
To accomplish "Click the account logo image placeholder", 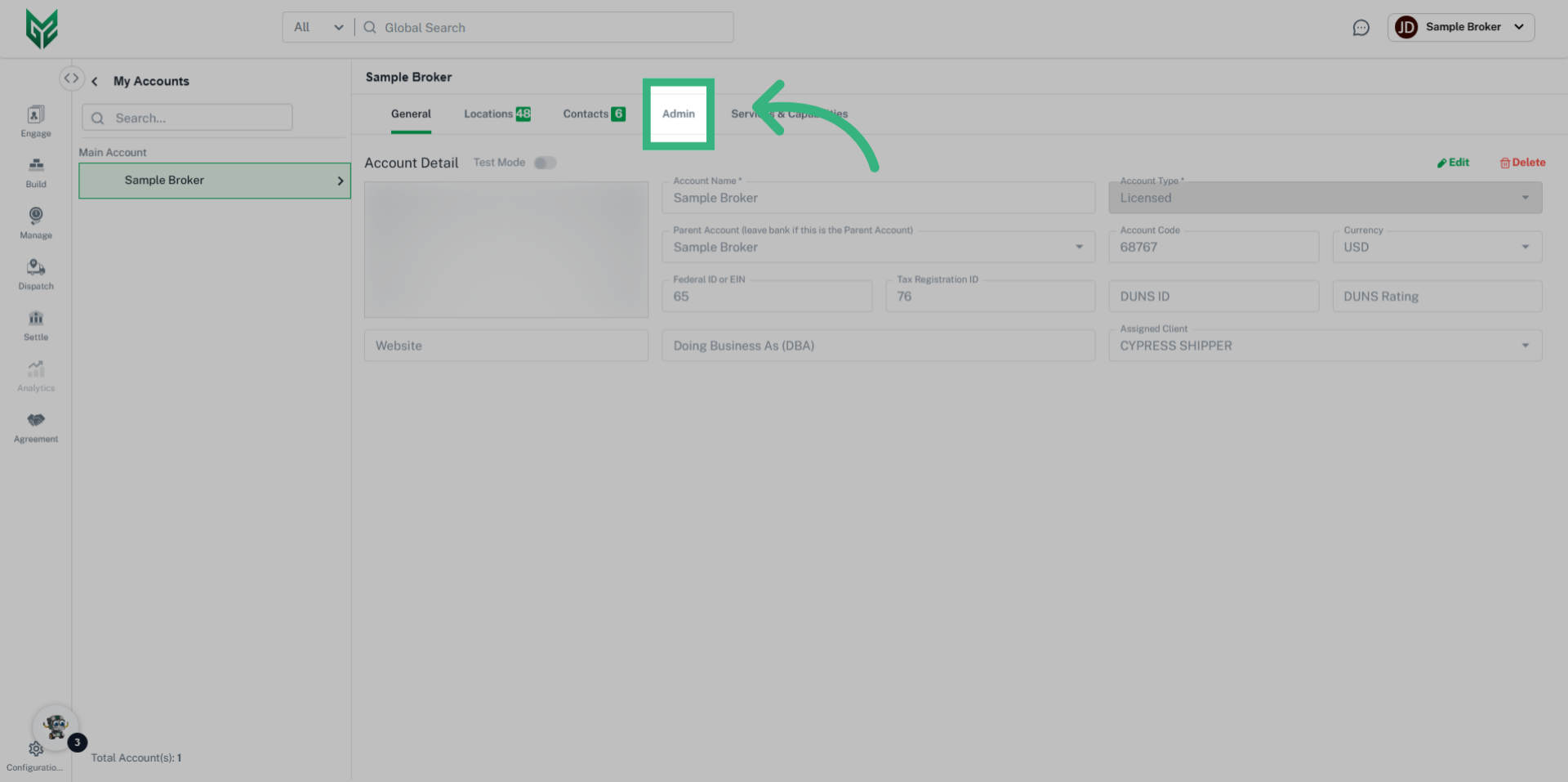I will click(x=506, y=249).
